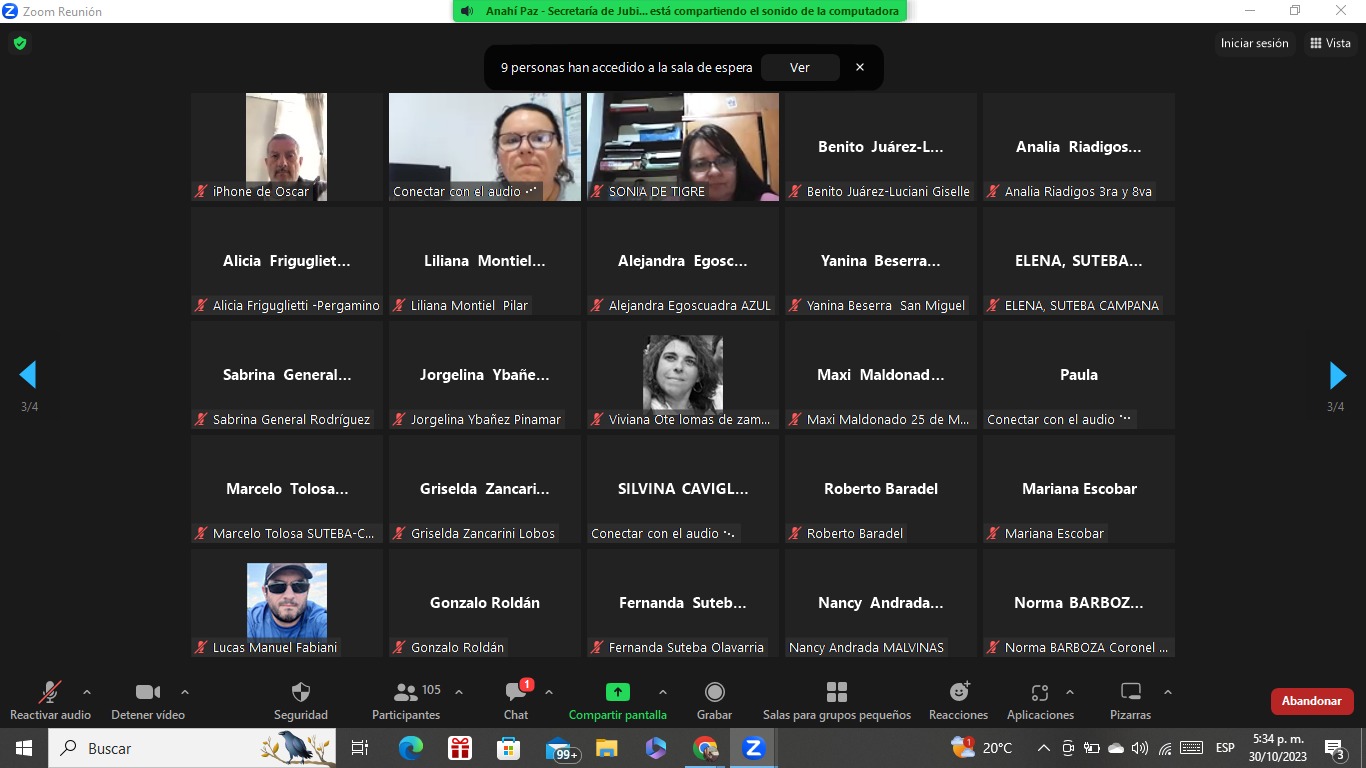The height and width of the screenshot is (768, 1366).
Task: Open the Chat panel
Action: coord(516,693)
